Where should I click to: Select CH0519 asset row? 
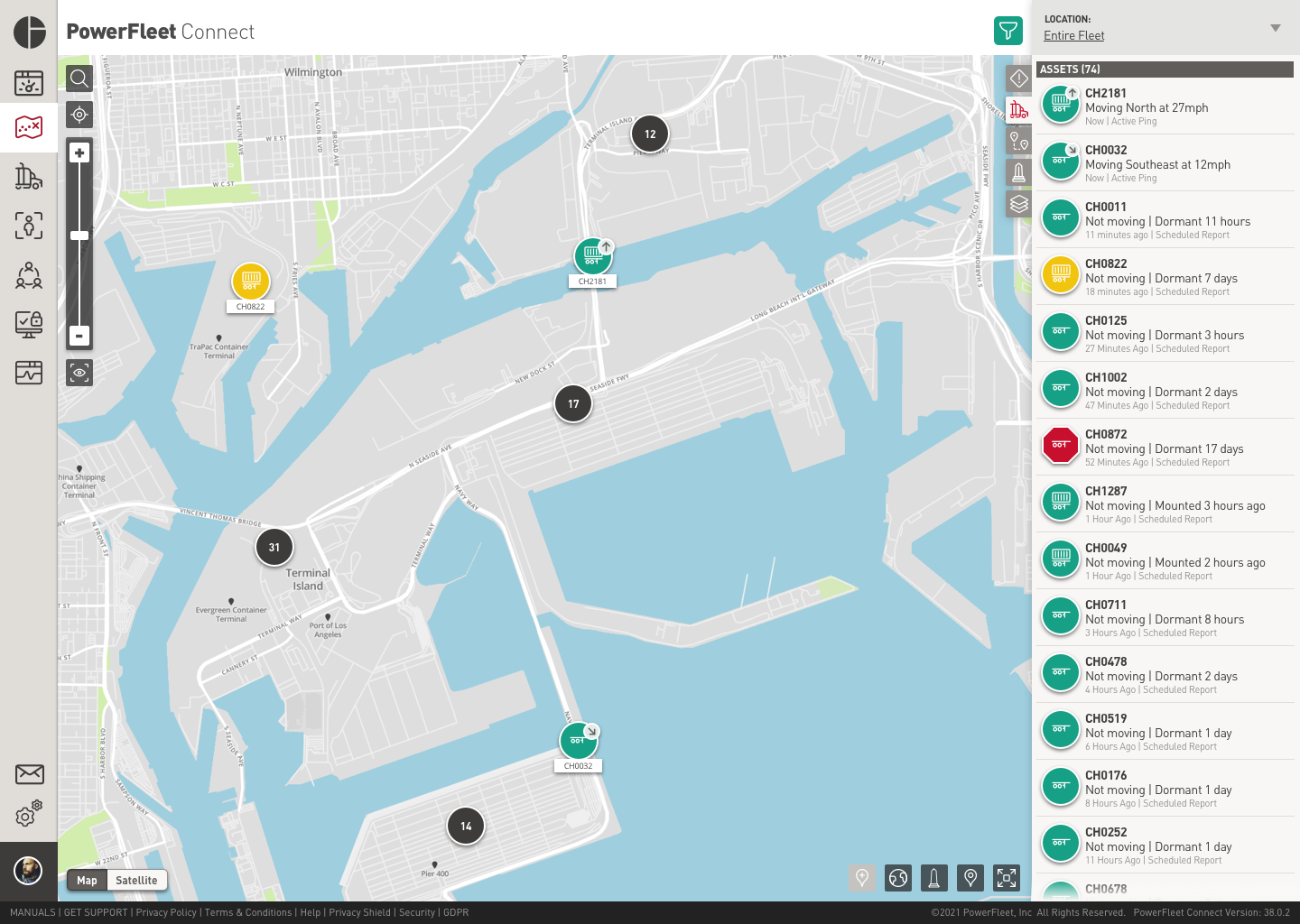point(1165,732)
